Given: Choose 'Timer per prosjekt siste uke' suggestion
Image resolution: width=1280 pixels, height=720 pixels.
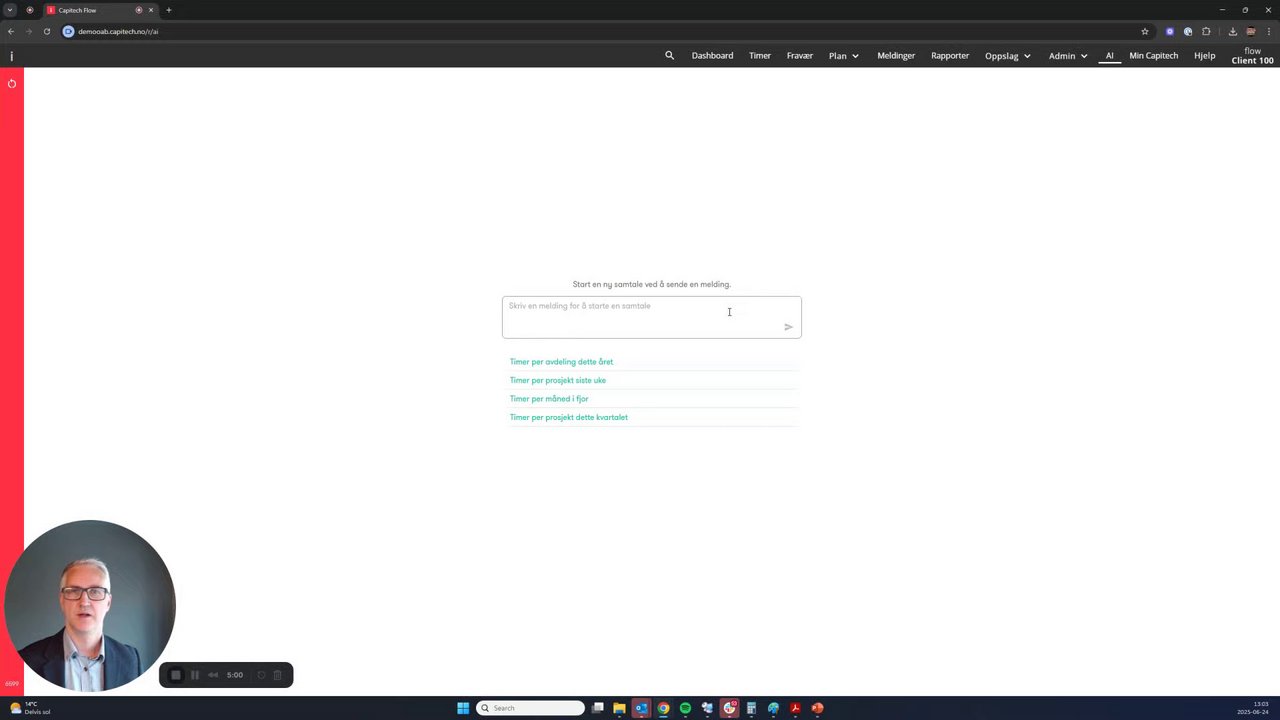Looking at the screenshot, I should tap(558, 380).
